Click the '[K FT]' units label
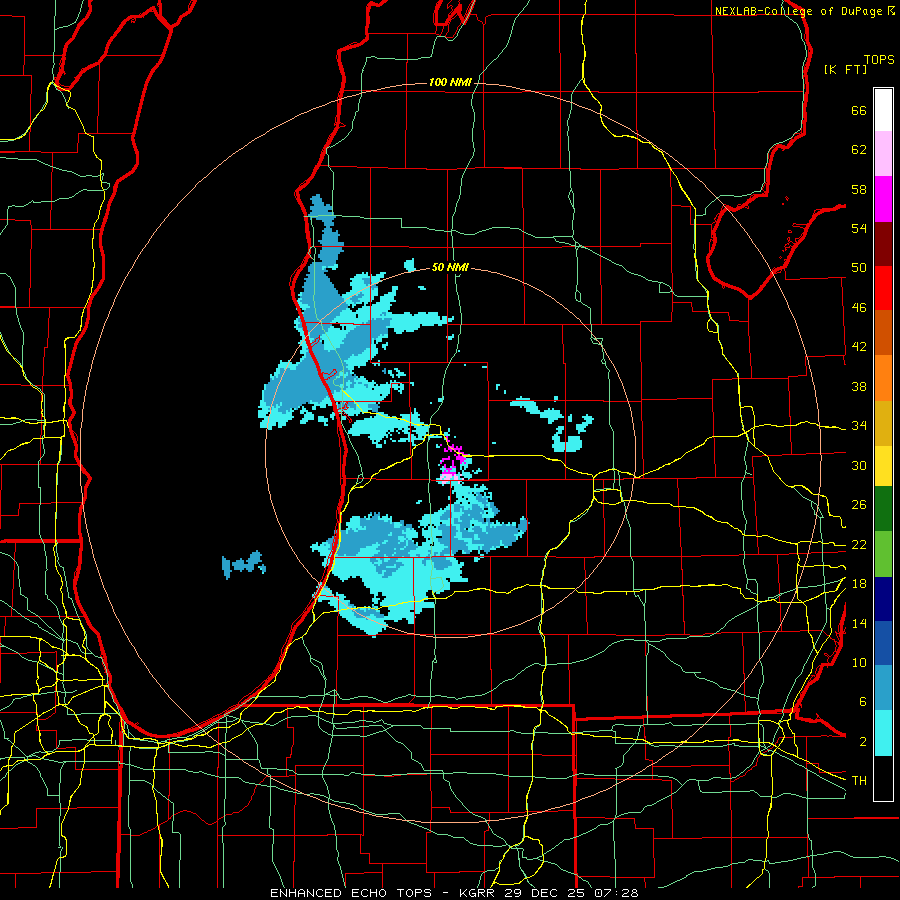This screenshot has height=900, width=900. (845, 70)
